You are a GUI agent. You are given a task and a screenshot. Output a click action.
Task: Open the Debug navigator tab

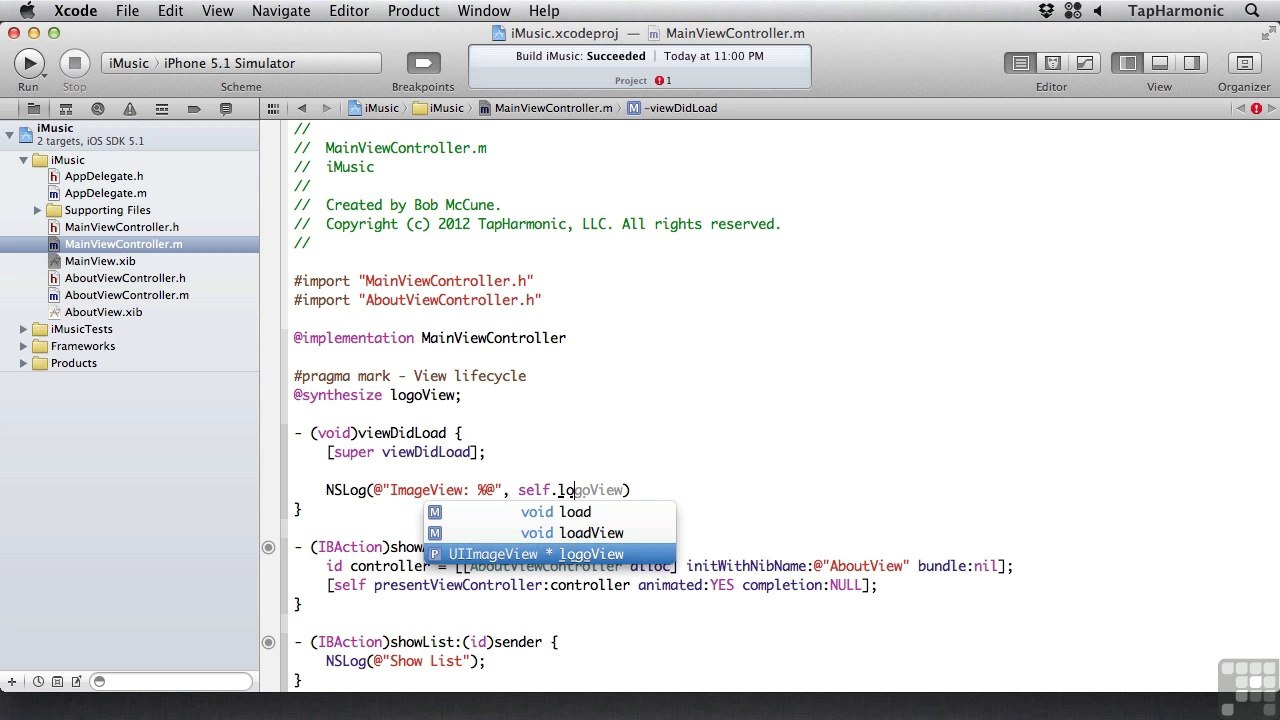(161, 108)
